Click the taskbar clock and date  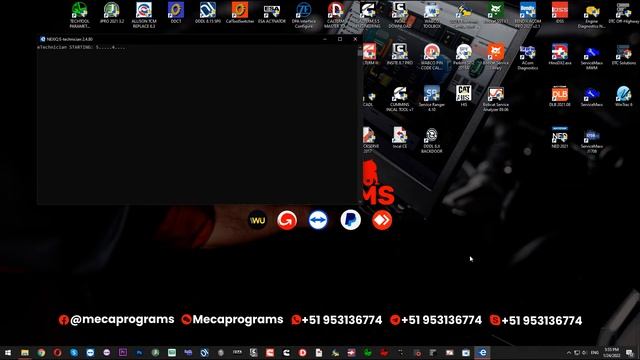pos(611,353)
